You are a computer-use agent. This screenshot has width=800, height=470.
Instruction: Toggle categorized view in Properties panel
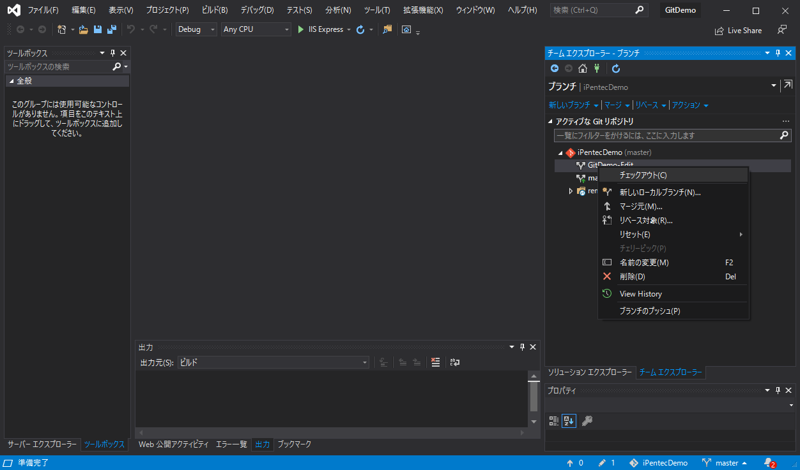point(554,421)
